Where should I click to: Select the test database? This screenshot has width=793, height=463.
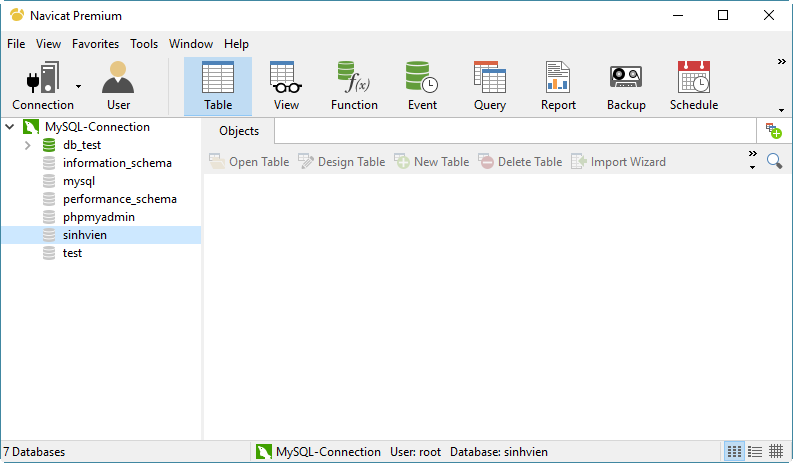72,253
